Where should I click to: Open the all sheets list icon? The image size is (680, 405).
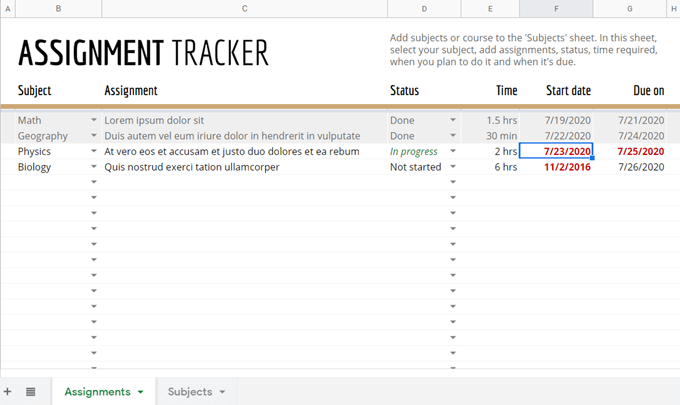click(x=30, y=392)
